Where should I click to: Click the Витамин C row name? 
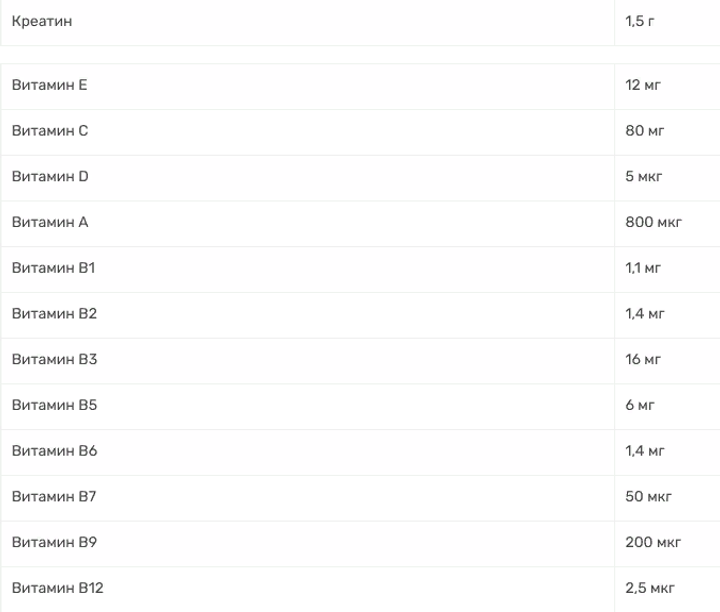[50, 131]
